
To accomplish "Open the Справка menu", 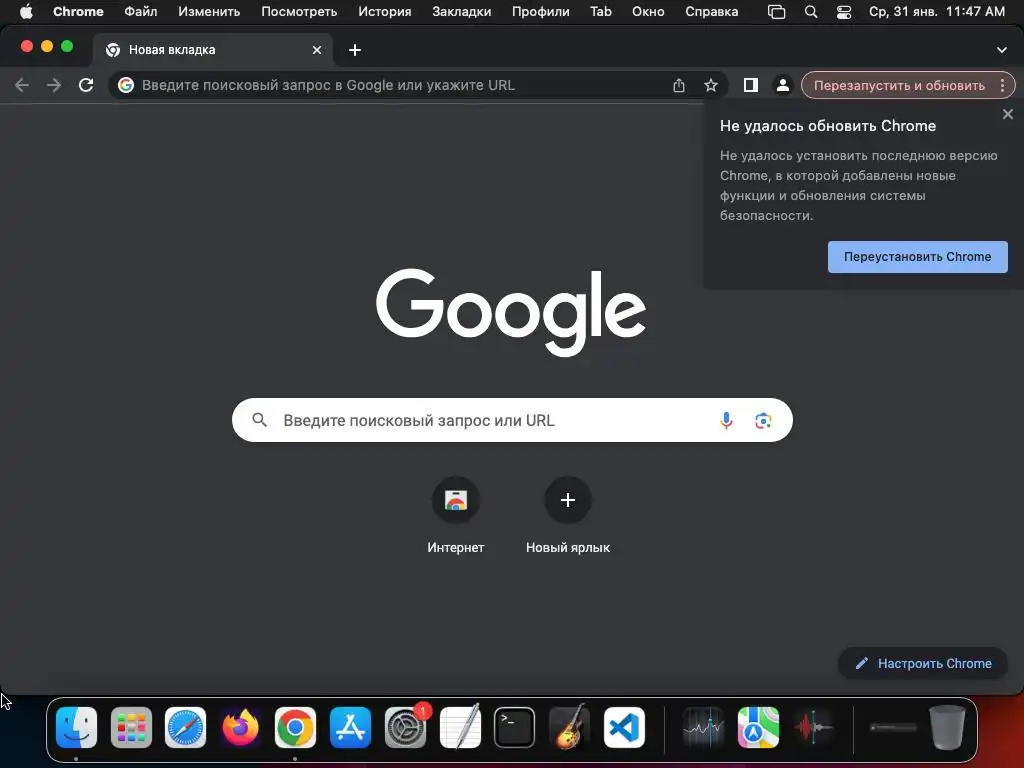I will click(712, 12).
